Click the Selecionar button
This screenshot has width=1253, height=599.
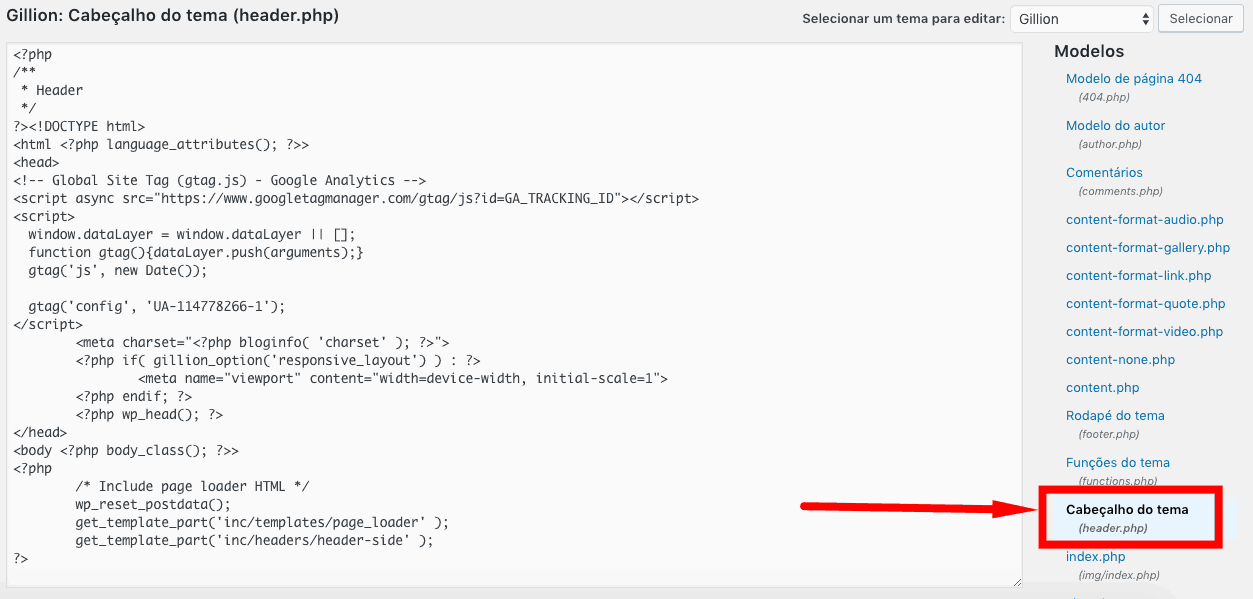click(x=1200, y=19)
